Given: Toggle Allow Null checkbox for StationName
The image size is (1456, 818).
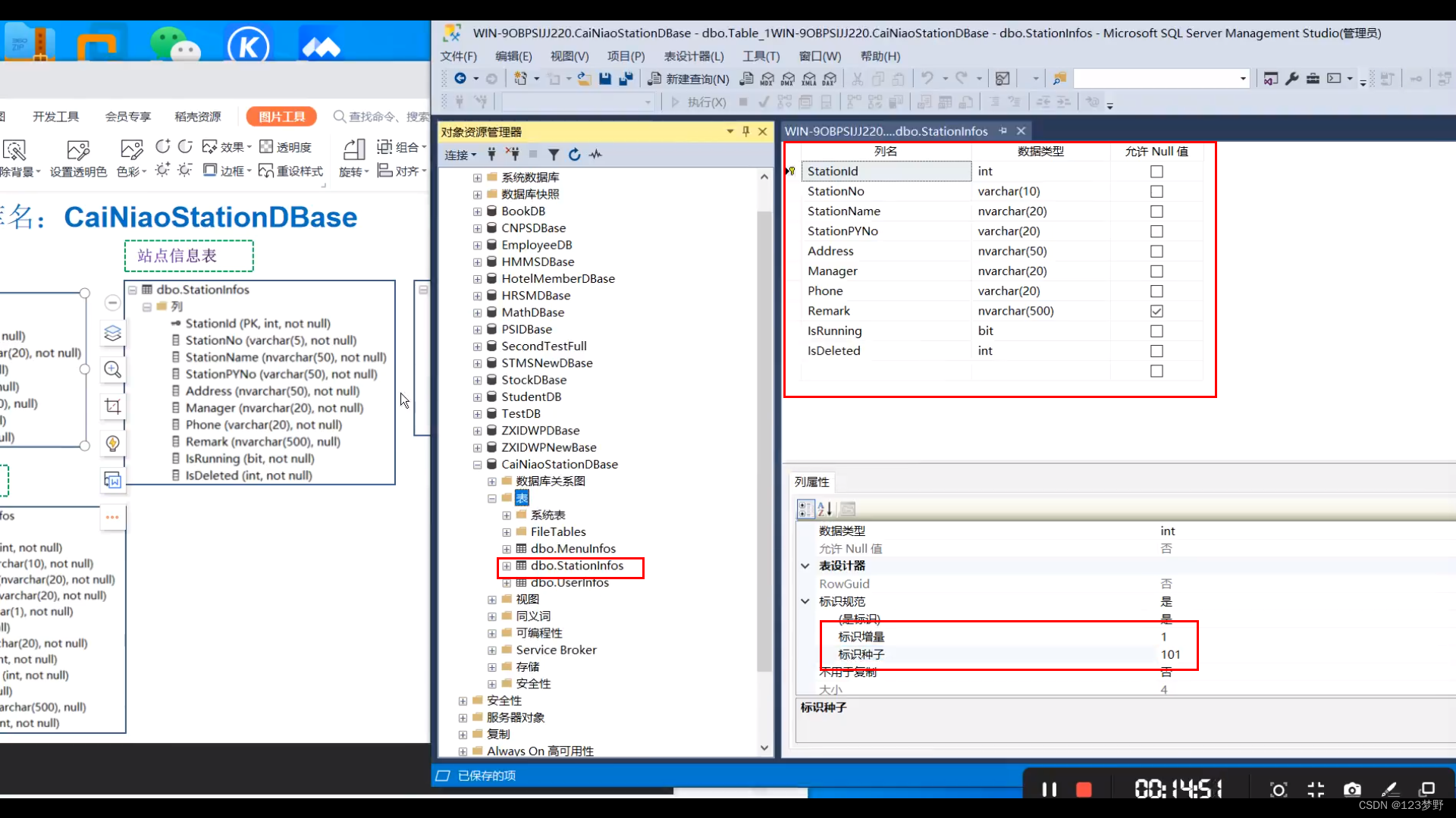Looking at the screenshot, I should 1156,212.
